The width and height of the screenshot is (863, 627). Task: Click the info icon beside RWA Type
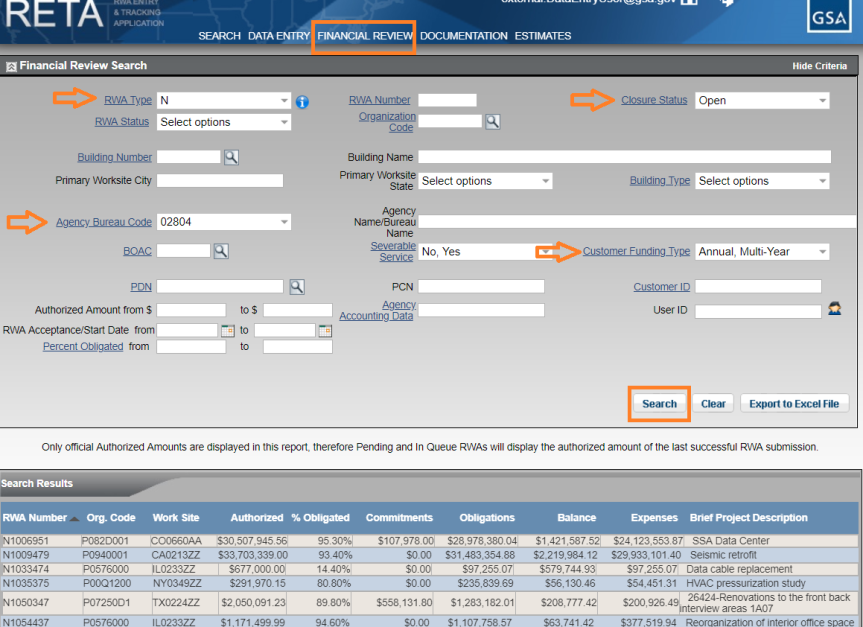tap(302, 102)
